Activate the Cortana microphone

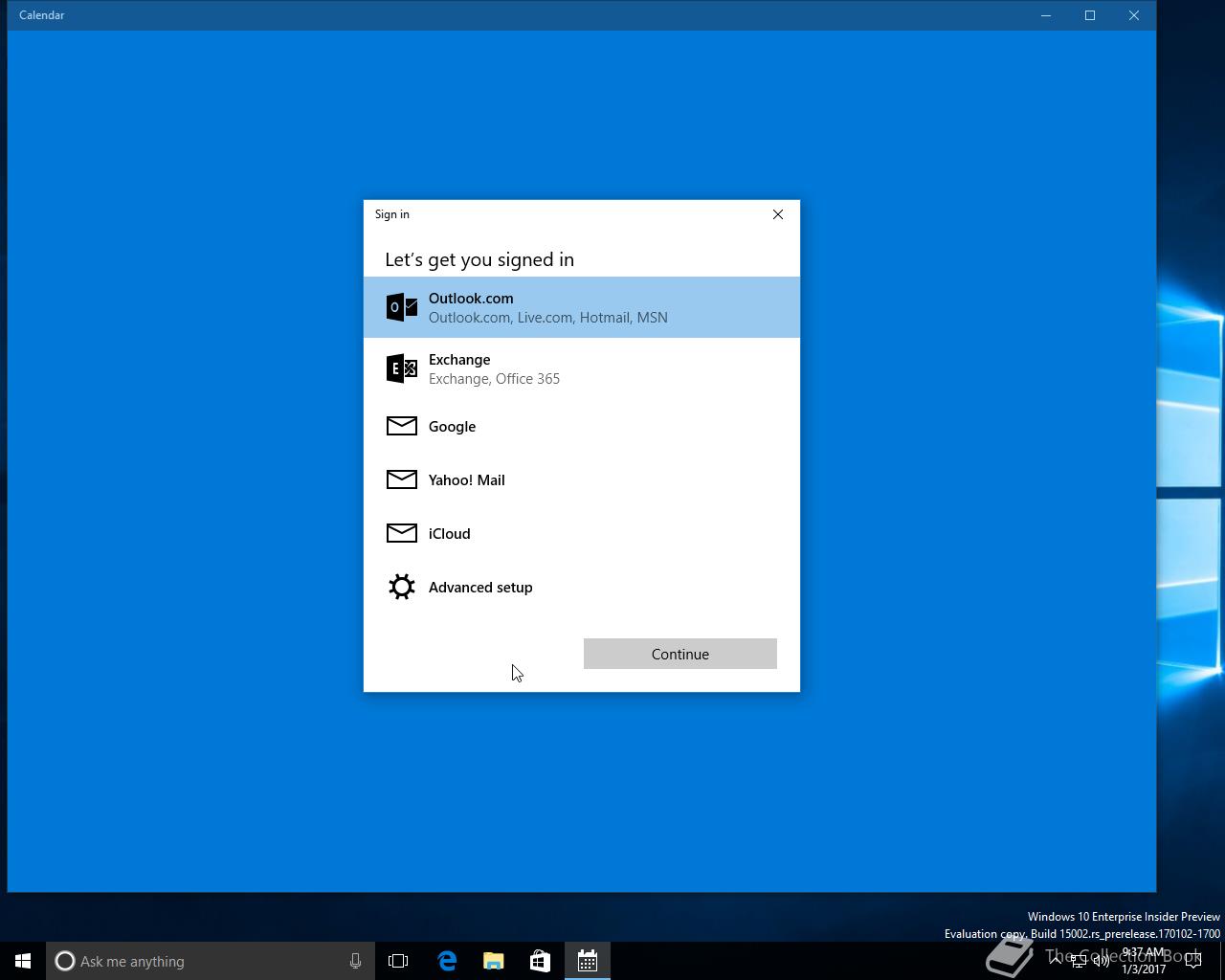355,961
